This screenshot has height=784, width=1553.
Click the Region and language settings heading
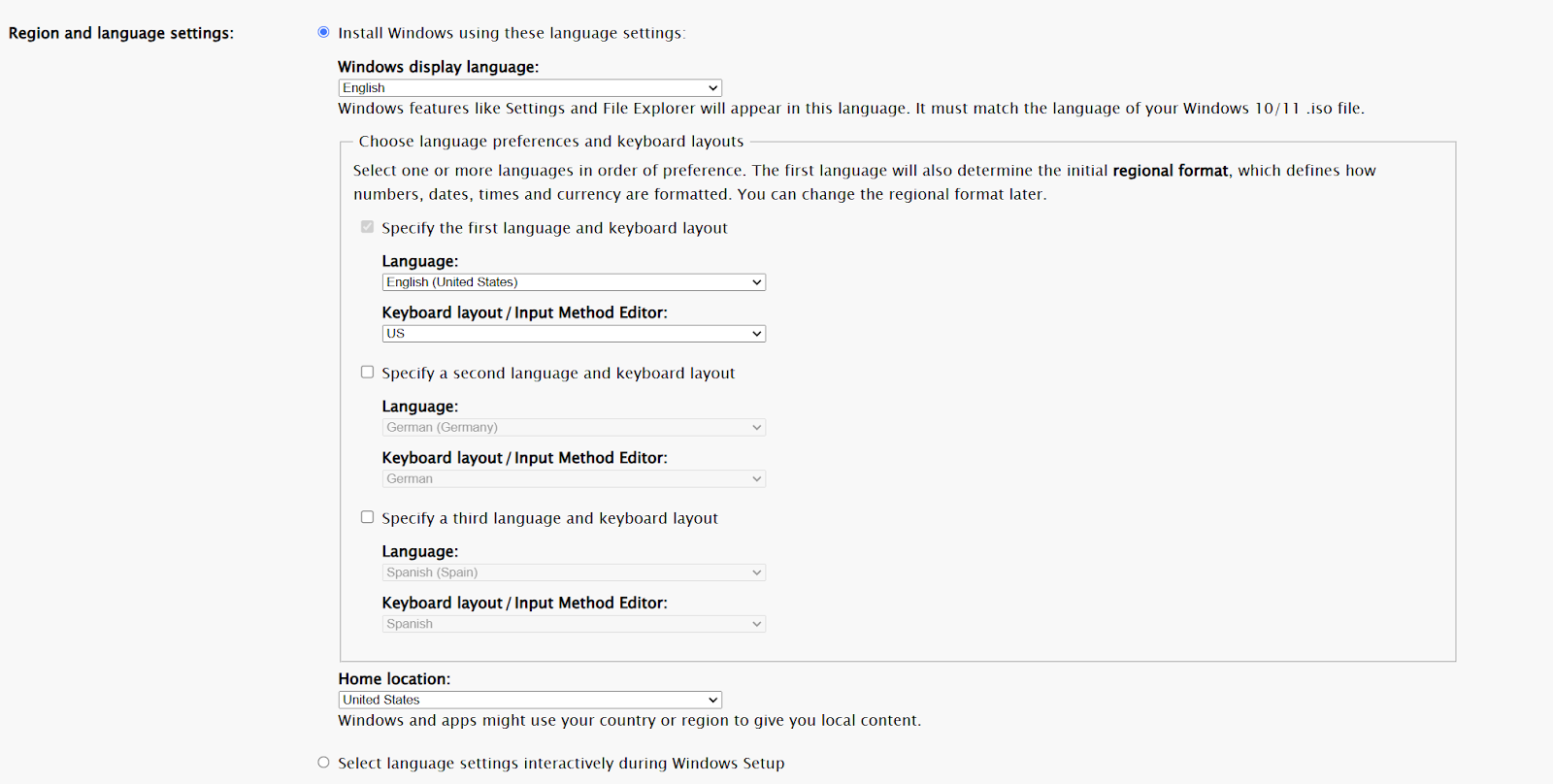(120, 32)
